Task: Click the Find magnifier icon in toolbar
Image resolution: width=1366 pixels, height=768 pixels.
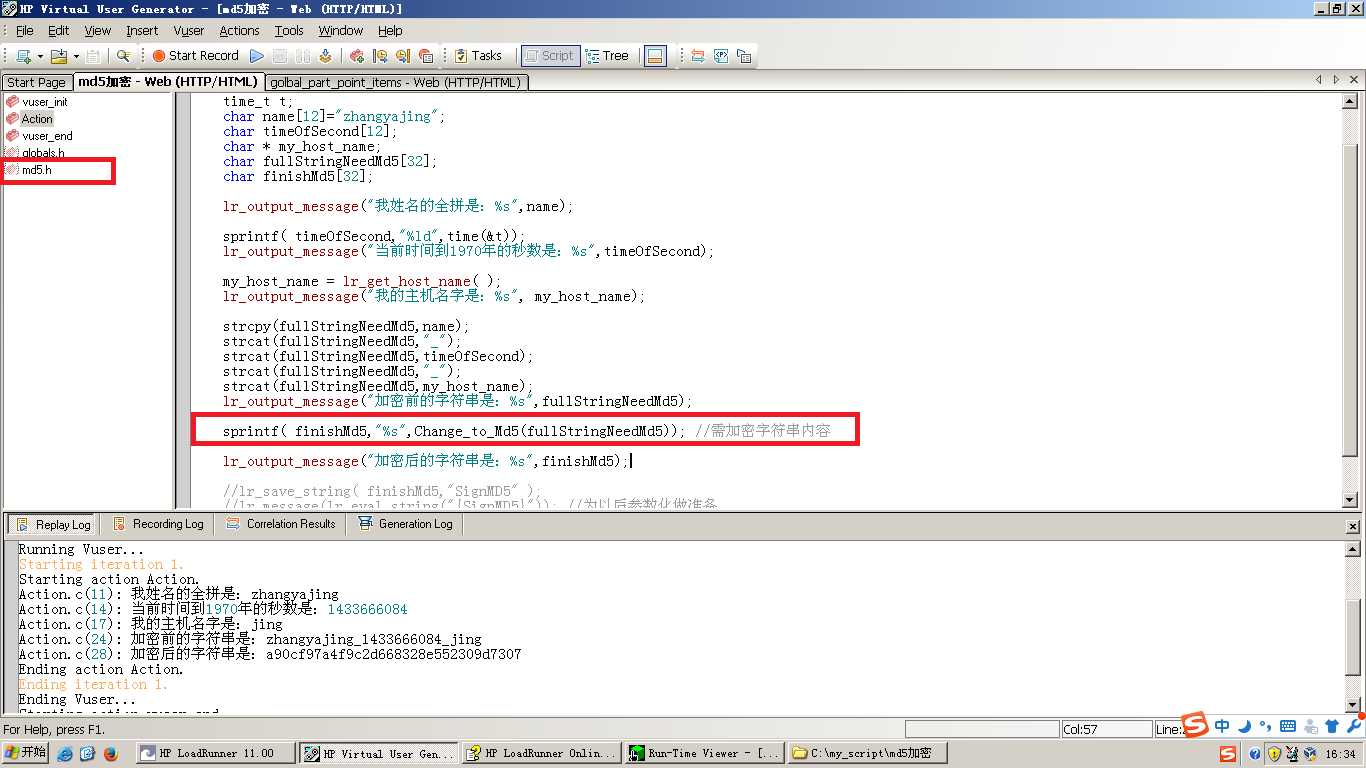Action: click(123, 56)
